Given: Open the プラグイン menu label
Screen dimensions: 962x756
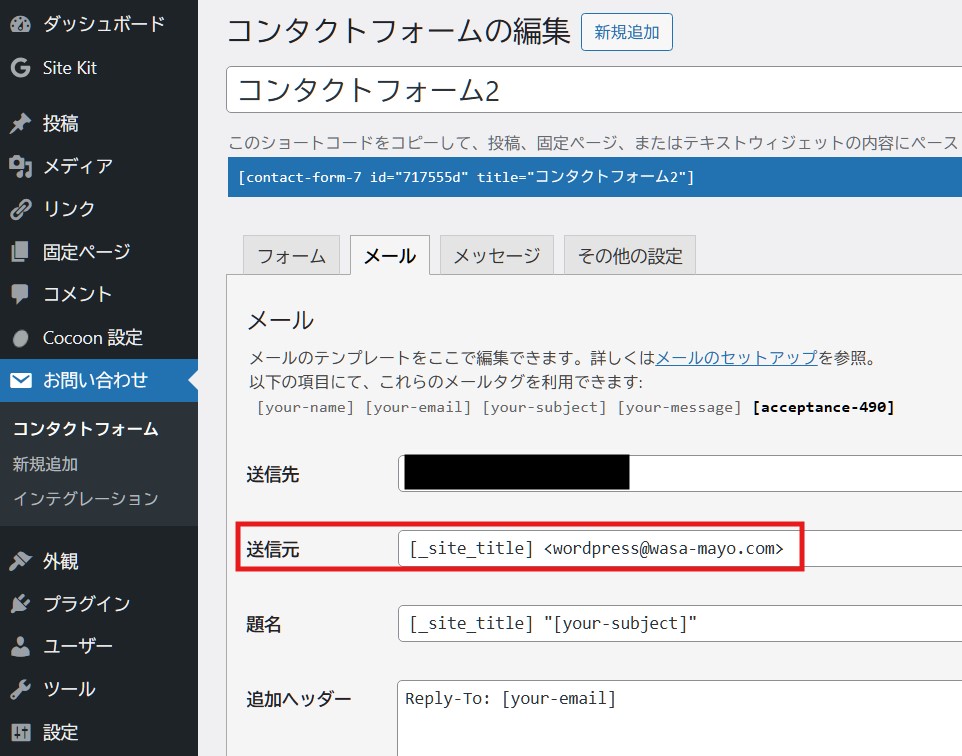Looking at the screenshot, I should point(87,604).
